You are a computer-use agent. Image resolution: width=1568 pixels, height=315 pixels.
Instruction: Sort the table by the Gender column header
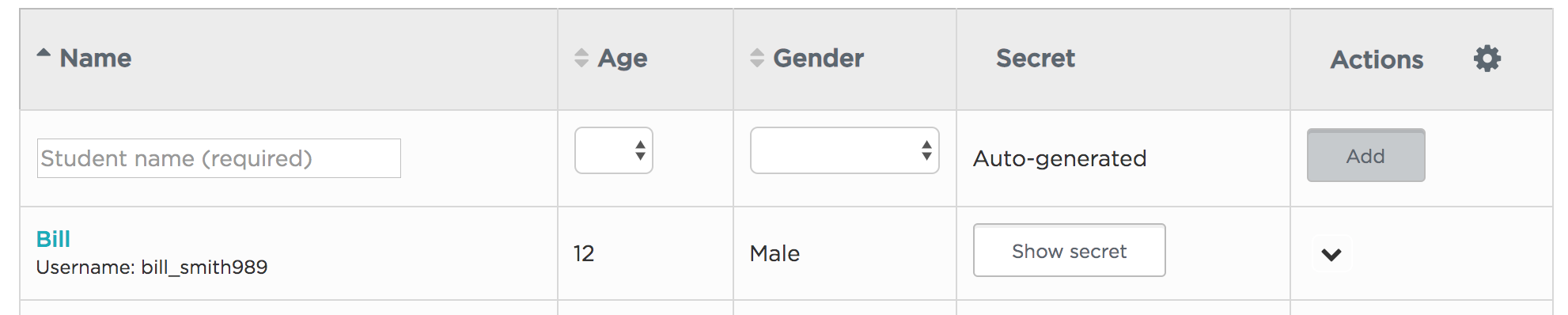pyautogui.click(x=819, y=58)
